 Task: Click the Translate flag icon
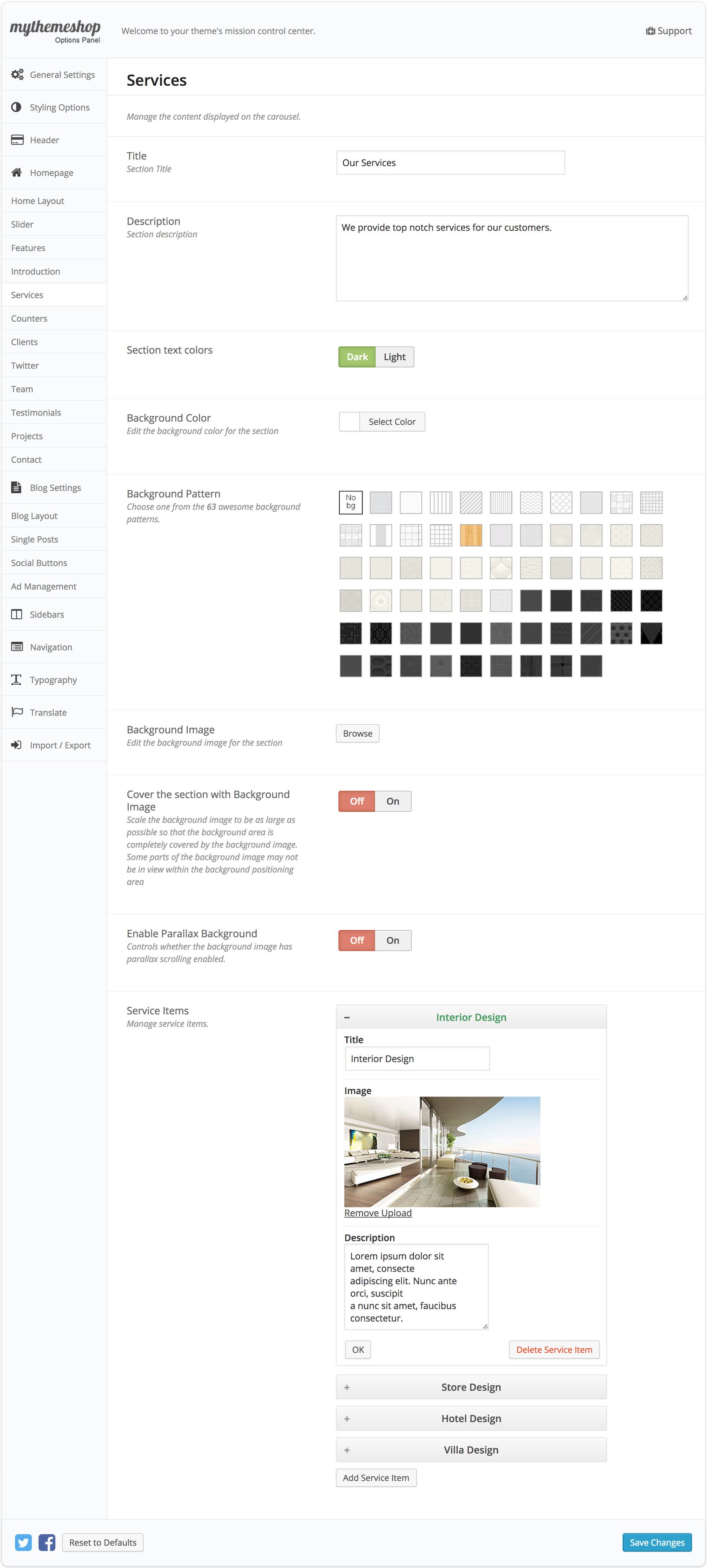(x=17, y=712)
